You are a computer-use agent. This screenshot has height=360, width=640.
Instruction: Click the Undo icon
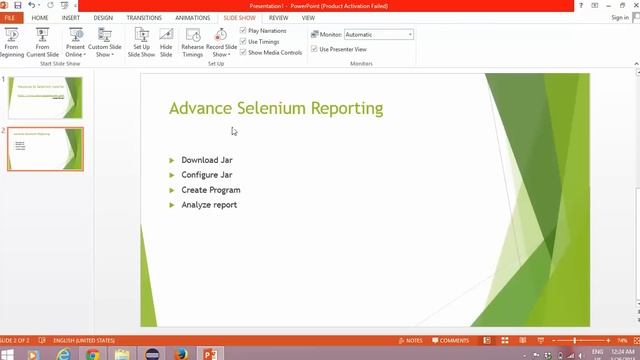pos(31,5)
